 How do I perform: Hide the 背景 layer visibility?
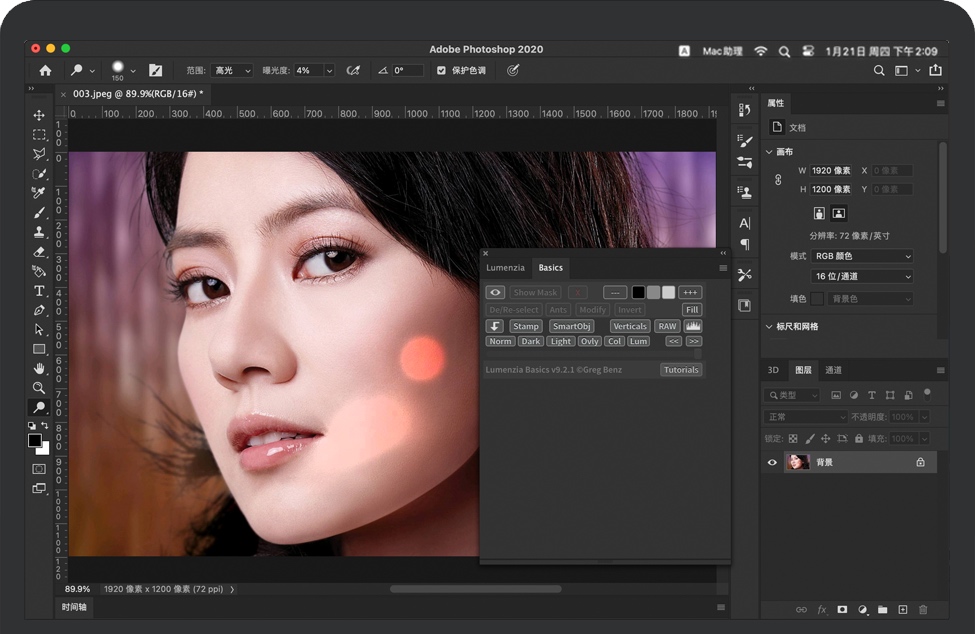[771, 461]
